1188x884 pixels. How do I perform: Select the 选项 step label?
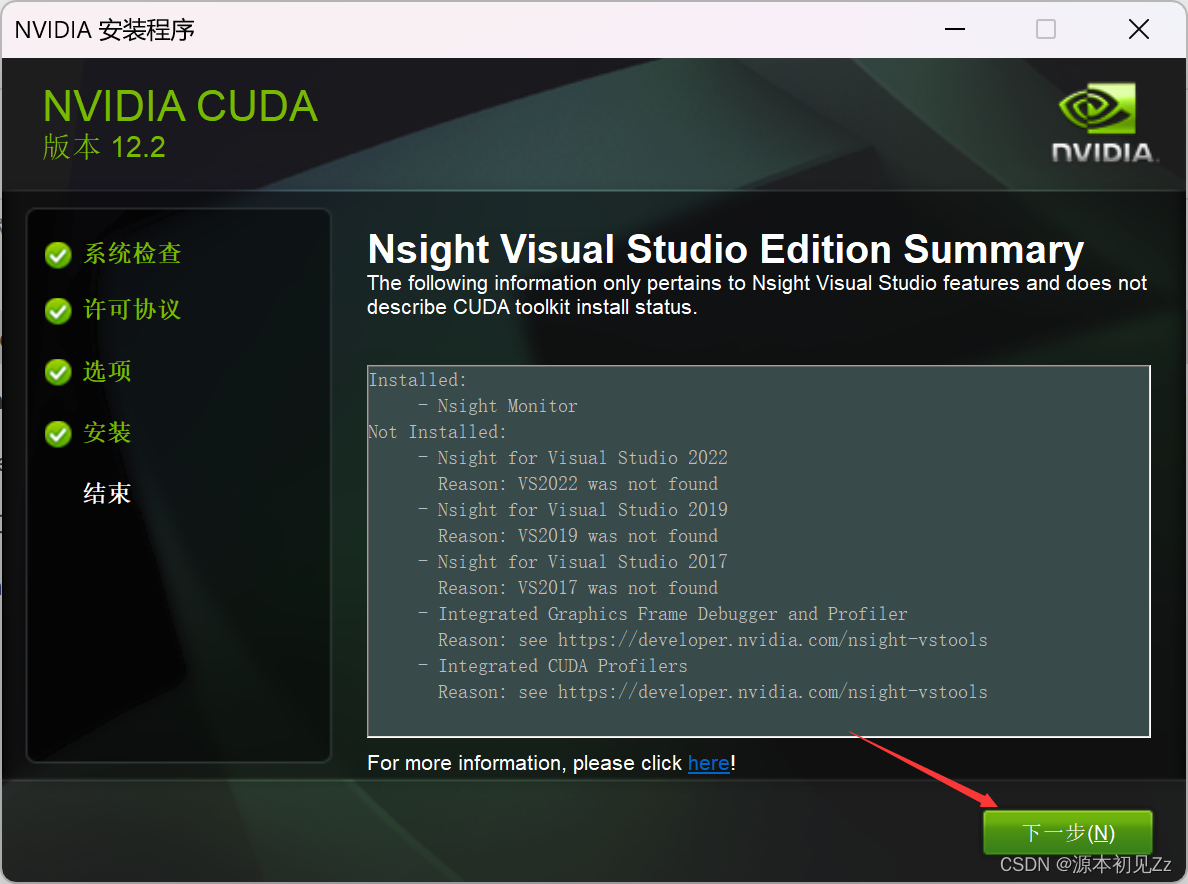(108, 371)
